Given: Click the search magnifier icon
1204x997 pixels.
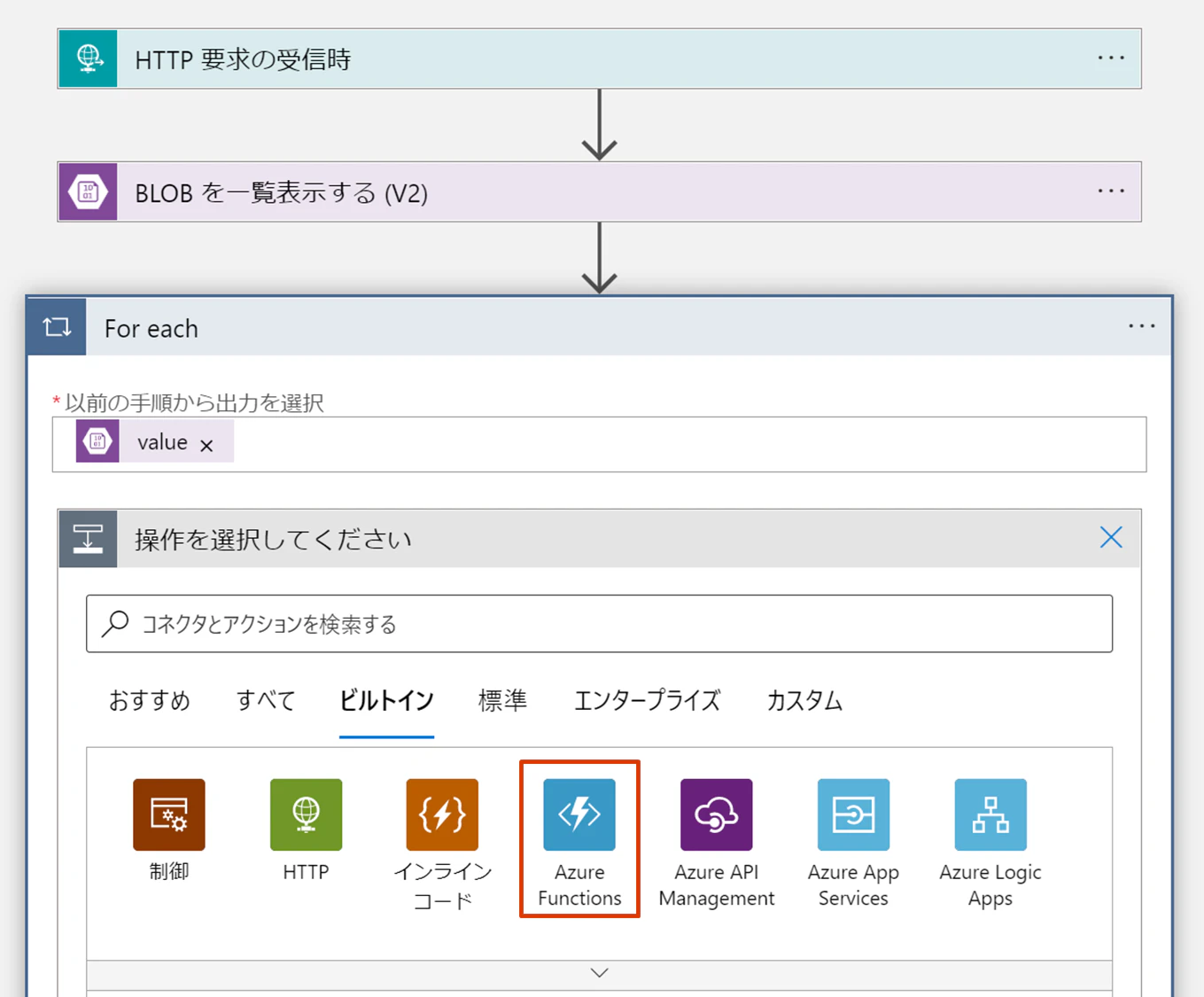Looking at the screenshot, I should click(x=115, y=623).
